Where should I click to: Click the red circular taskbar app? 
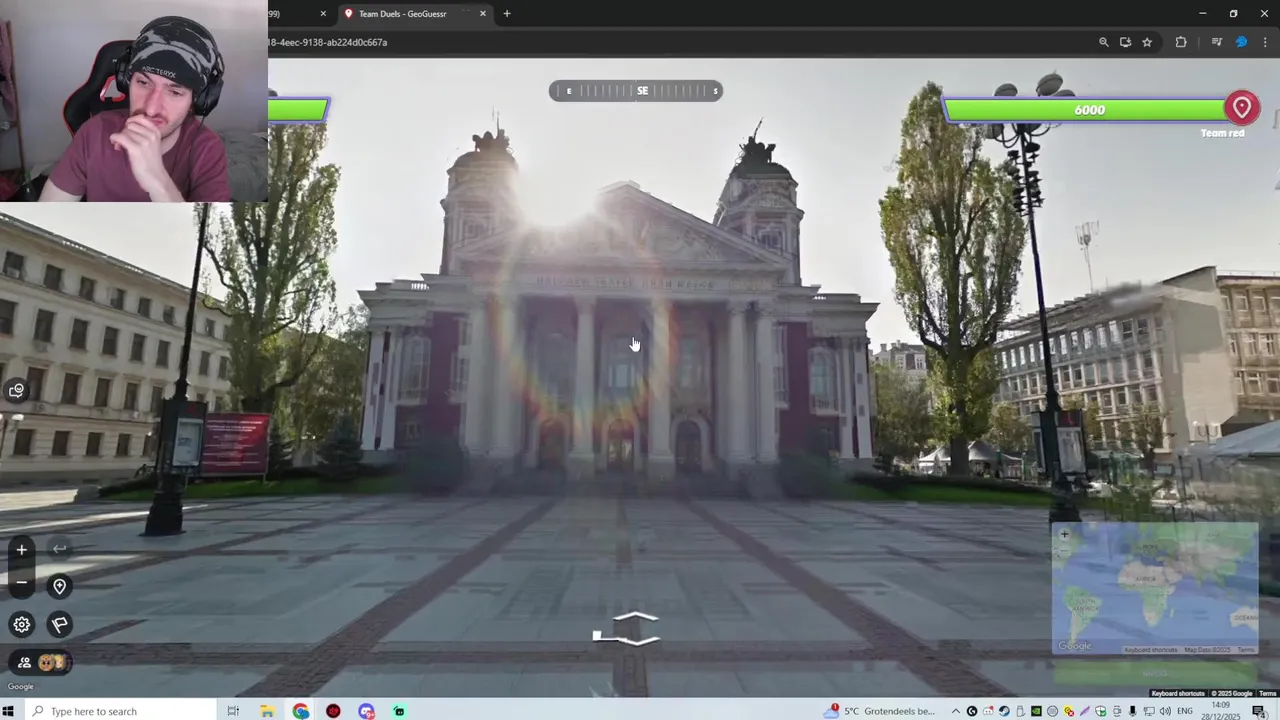click(333, 711)
